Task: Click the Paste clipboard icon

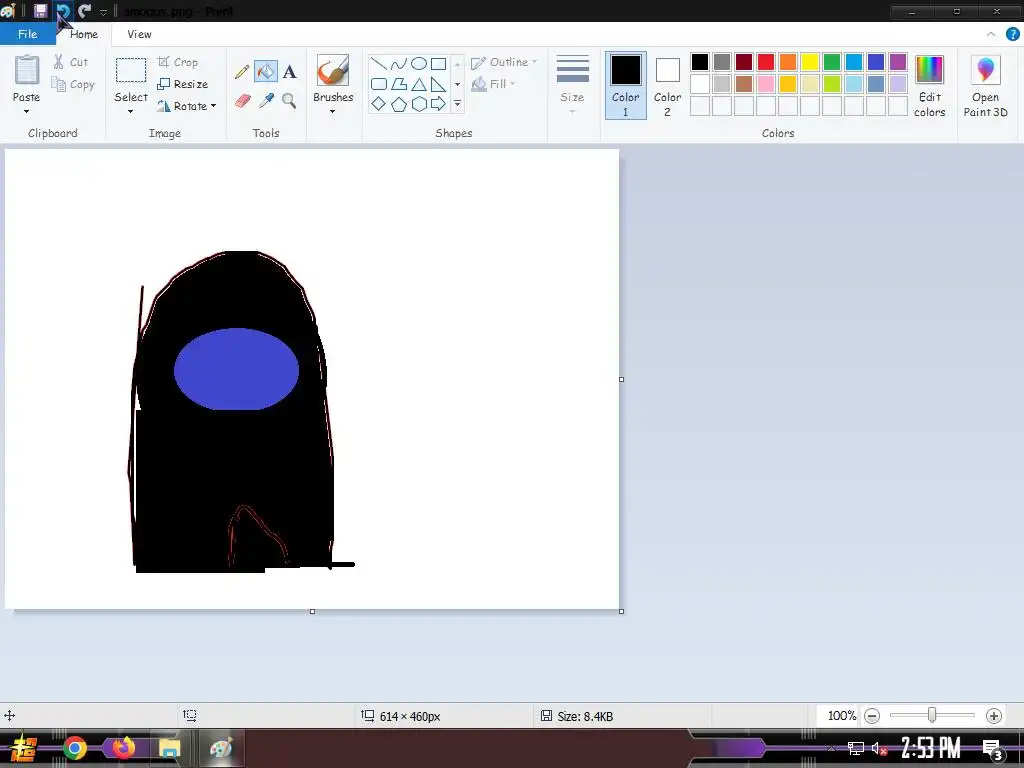Action: pyautogui.click(x=27, y=71)
